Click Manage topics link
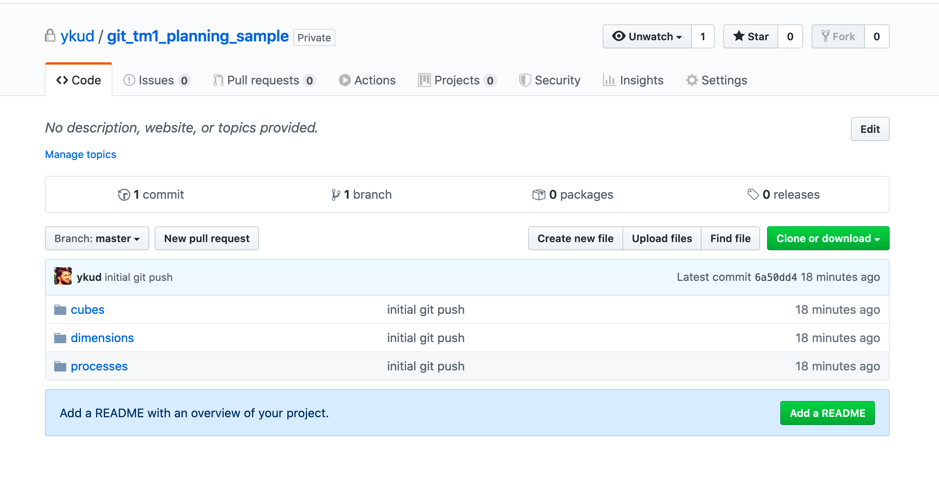The width and height of the screenshot is (939, 477). point(80,154)
